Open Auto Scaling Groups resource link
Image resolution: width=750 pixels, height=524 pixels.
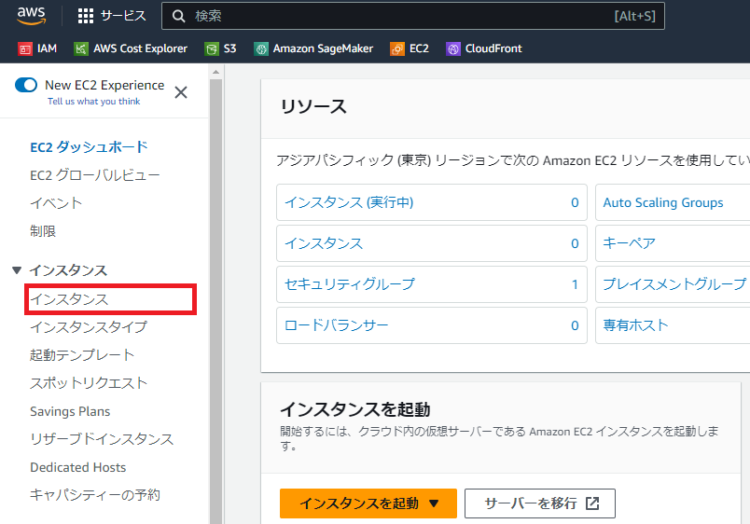click(x=663, y=202)
